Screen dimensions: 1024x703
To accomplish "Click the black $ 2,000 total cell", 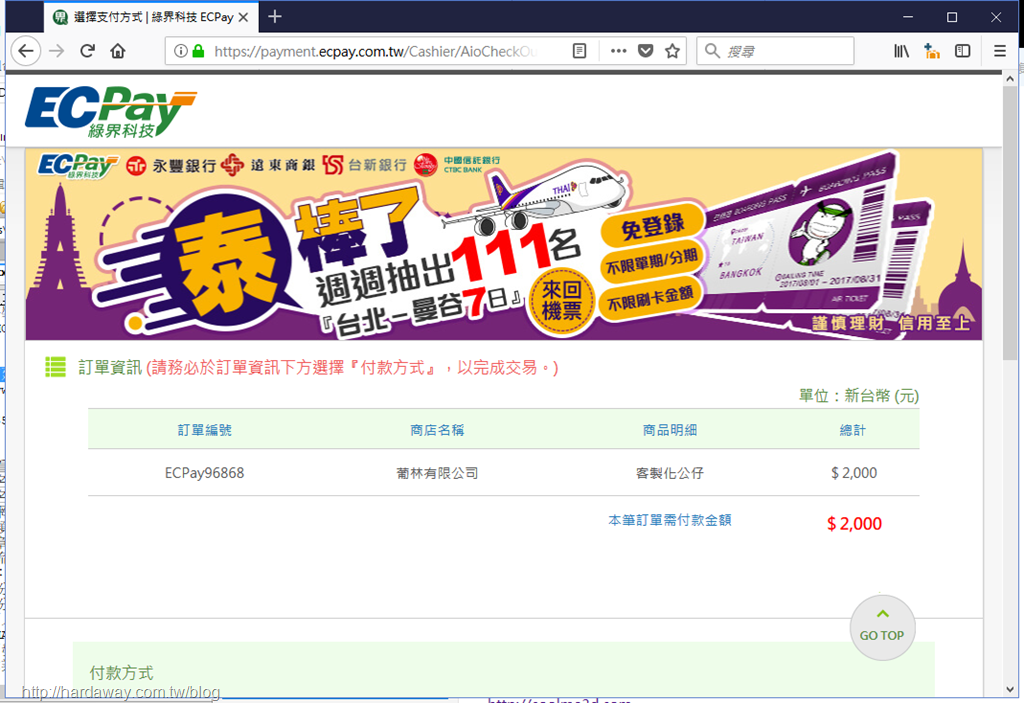I will [854, 473].
